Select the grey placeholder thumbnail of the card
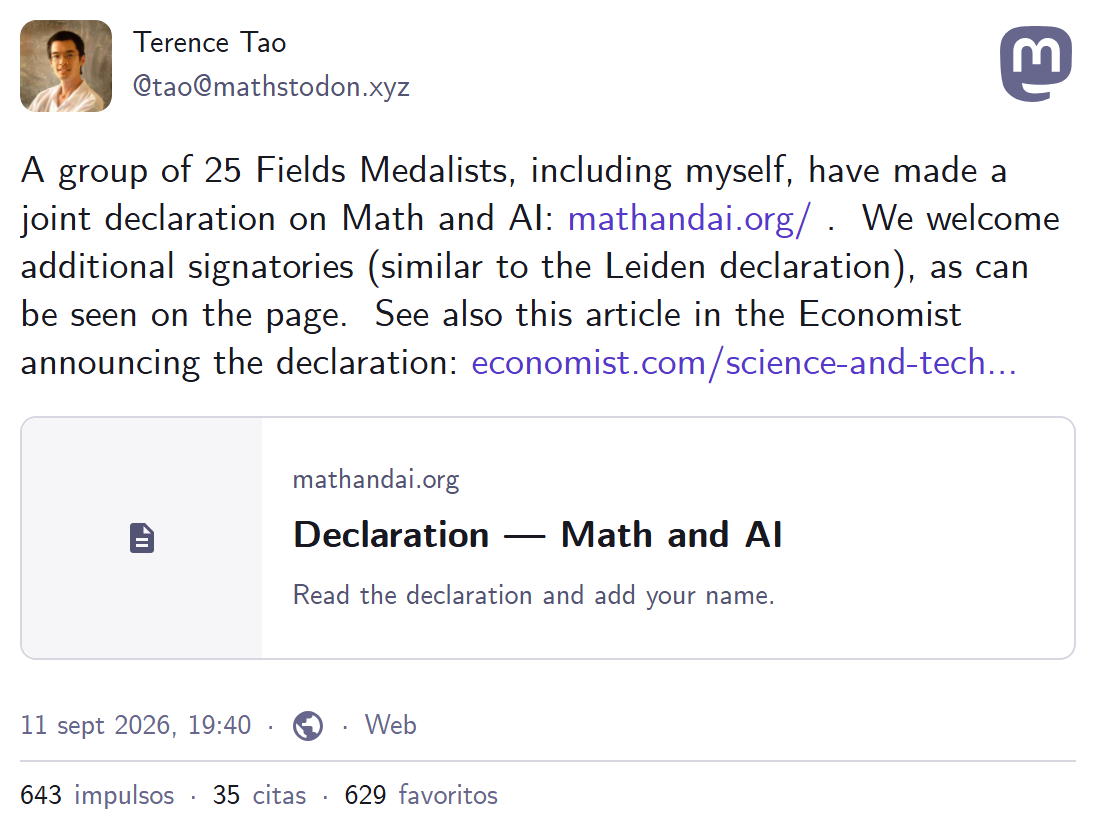The height and width of the screenshot is (829, 1096). point(142,538)
